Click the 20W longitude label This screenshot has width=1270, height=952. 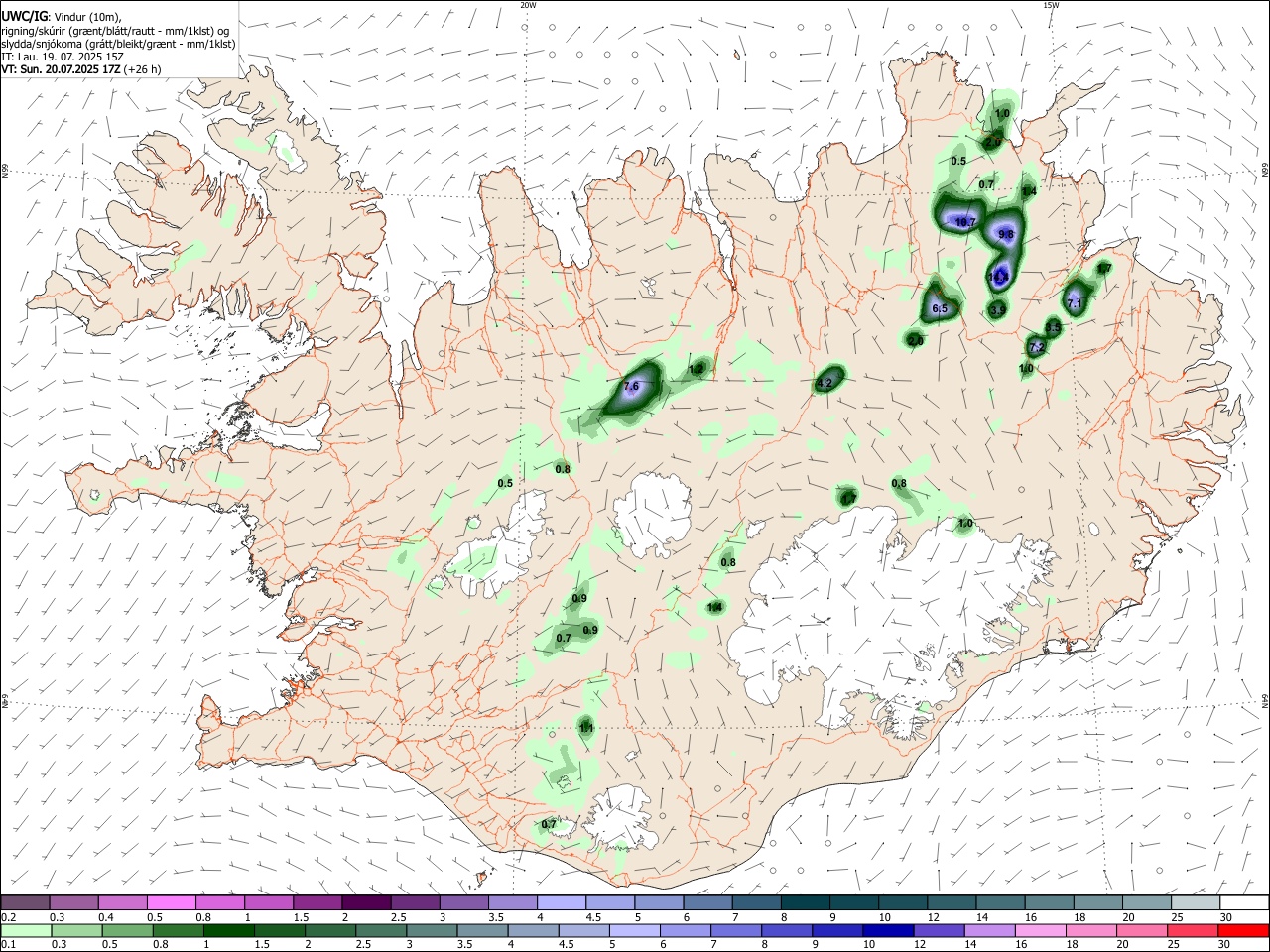529,5
